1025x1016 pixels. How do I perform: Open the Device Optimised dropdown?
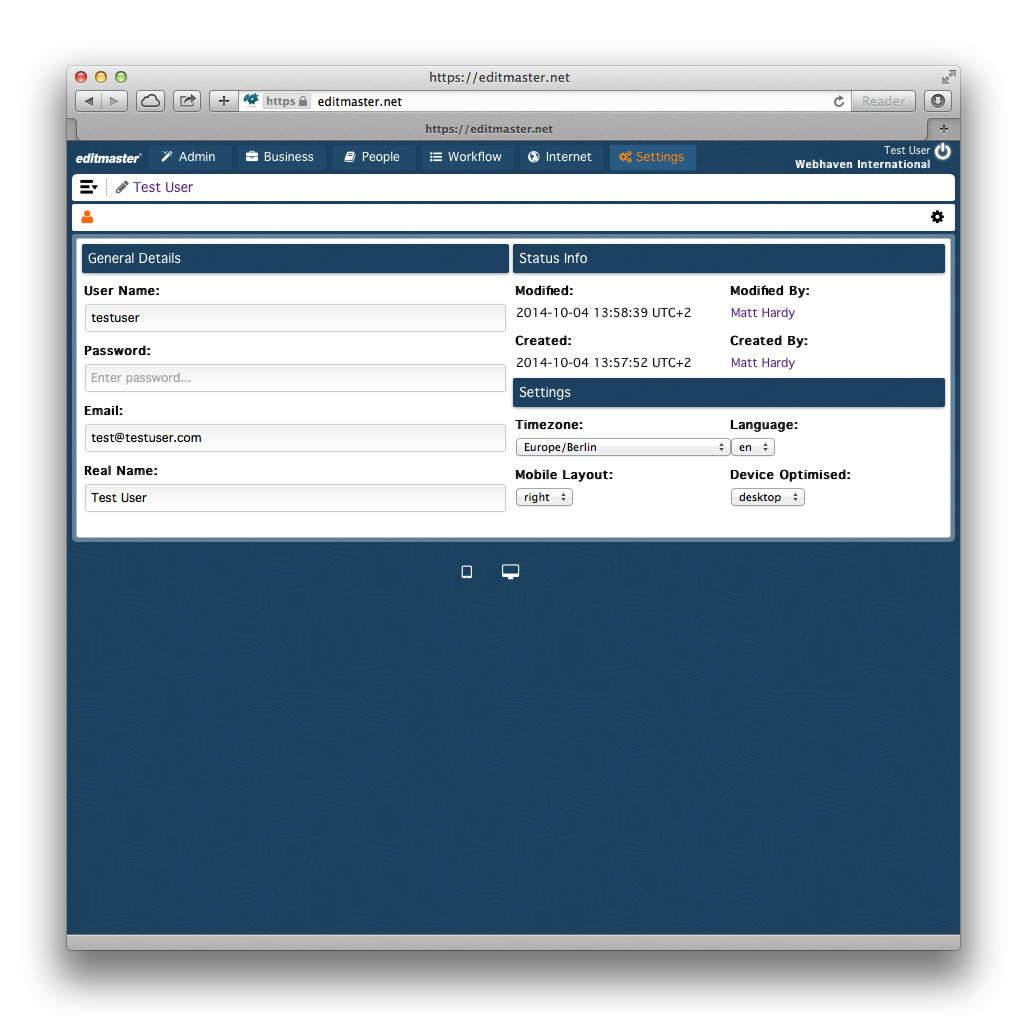coord(767,497)
